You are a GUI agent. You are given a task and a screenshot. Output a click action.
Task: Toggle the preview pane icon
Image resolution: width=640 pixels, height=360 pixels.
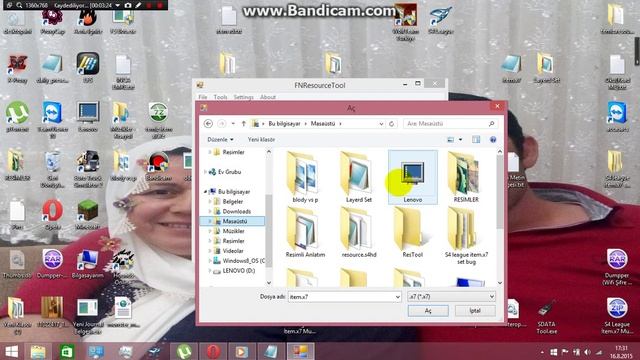pos(476,140)
